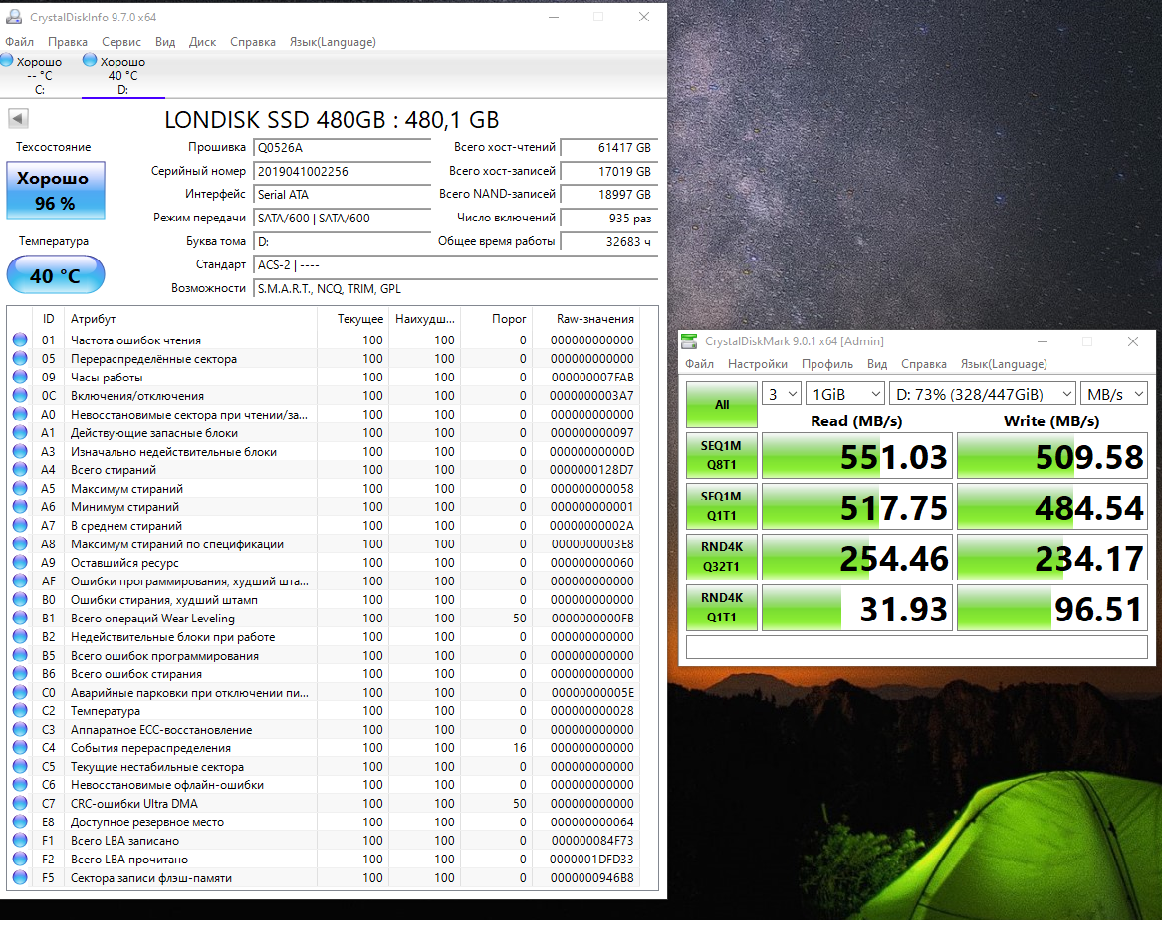Click the 40 °C temperature button
The image size is (1167, 943).
[56, 275]
